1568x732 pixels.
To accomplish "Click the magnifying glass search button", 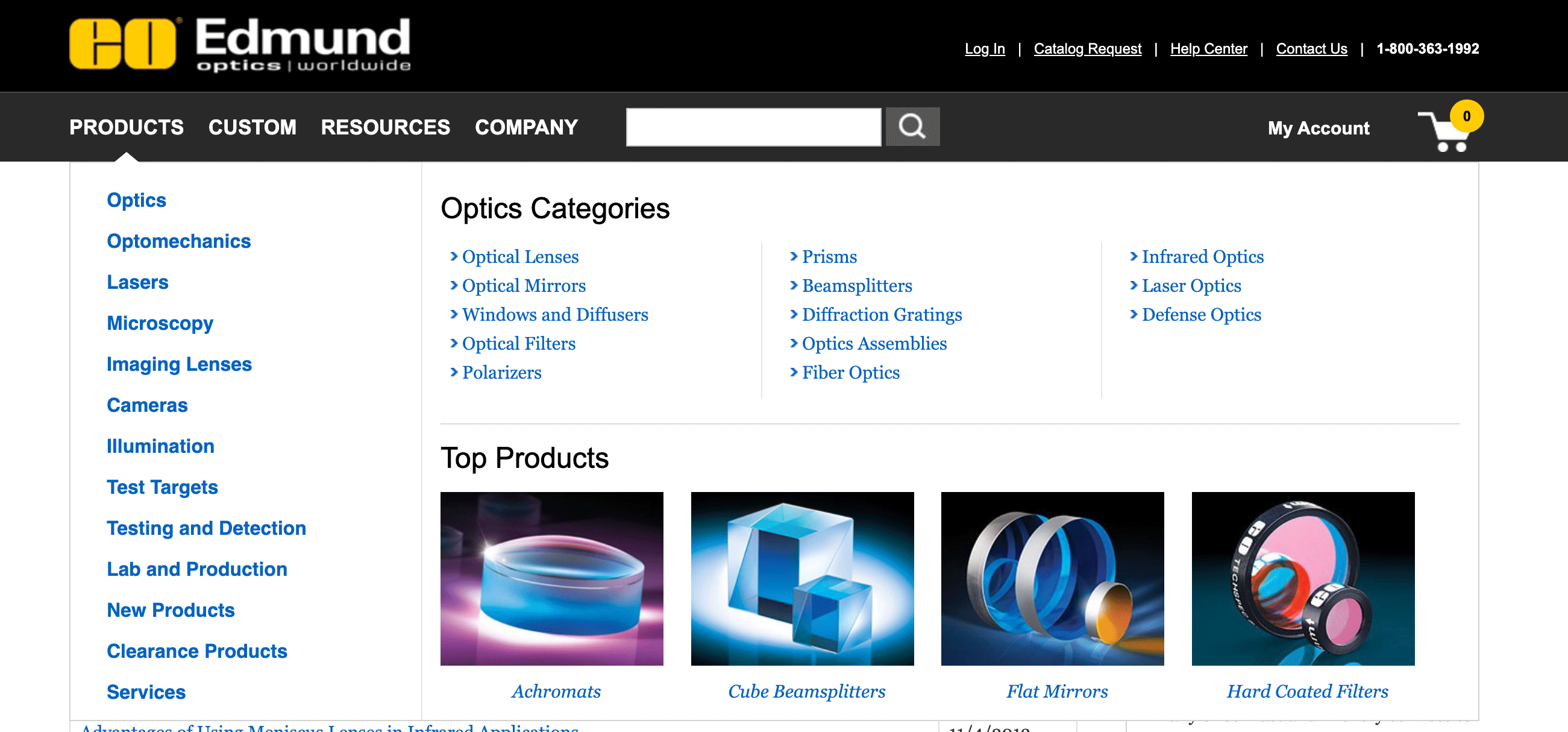I will click(x=912, y=127).
